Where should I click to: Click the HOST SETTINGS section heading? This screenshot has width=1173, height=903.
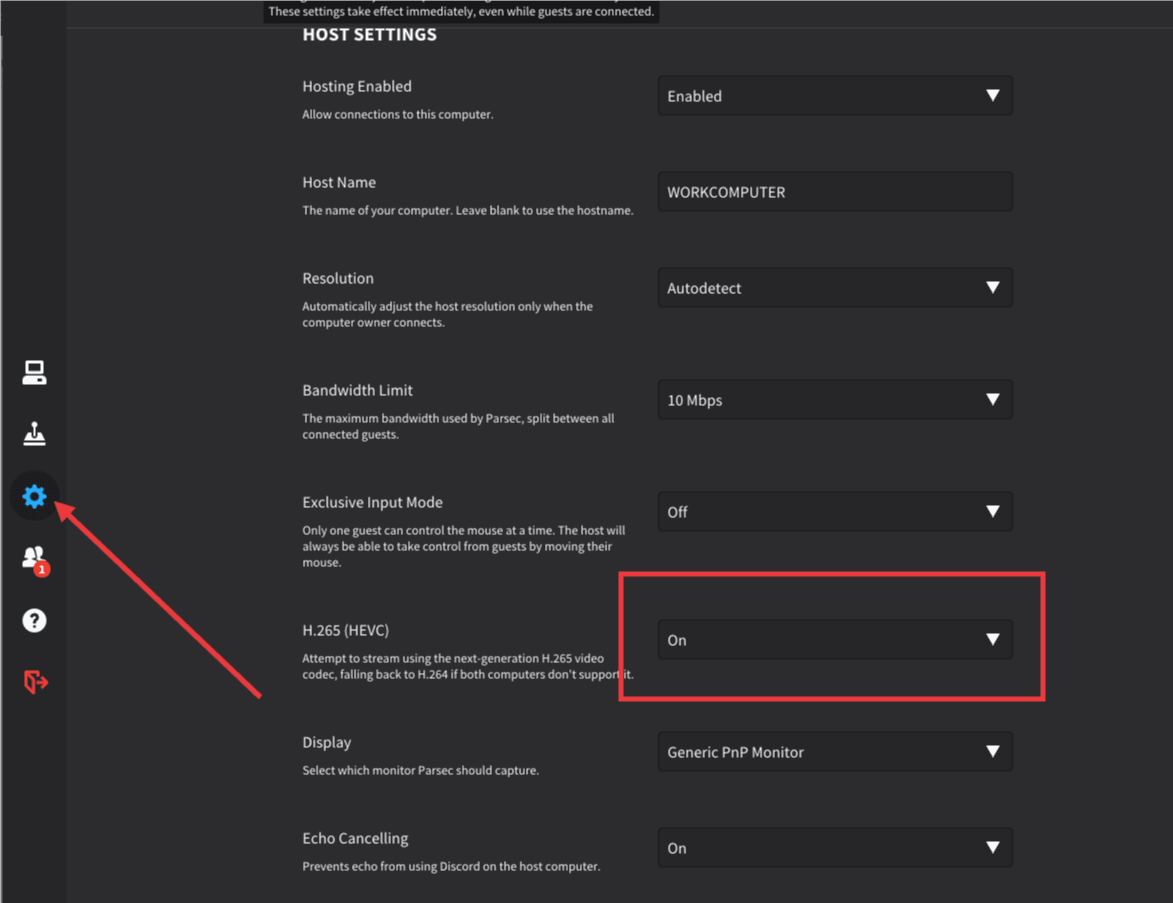pyautogui.click(x=369, y=35)
